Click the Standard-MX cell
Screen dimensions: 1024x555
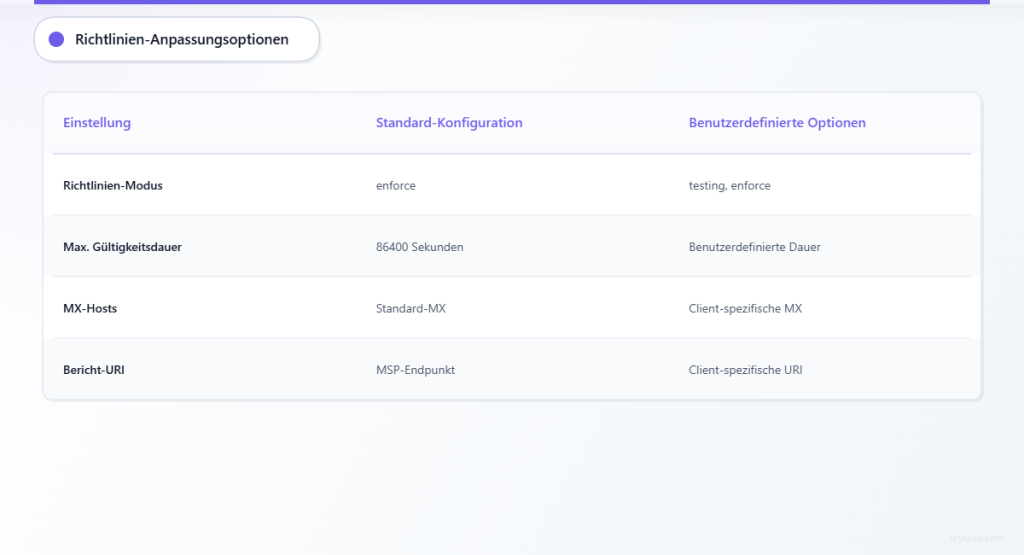click(410, 308)
